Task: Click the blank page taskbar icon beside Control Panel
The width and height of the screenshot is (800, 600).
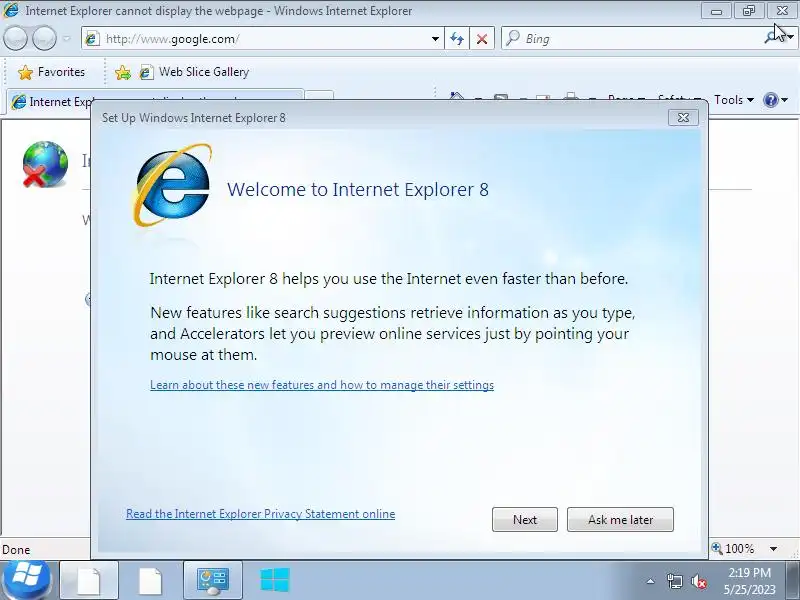Action: coord(151,581)
